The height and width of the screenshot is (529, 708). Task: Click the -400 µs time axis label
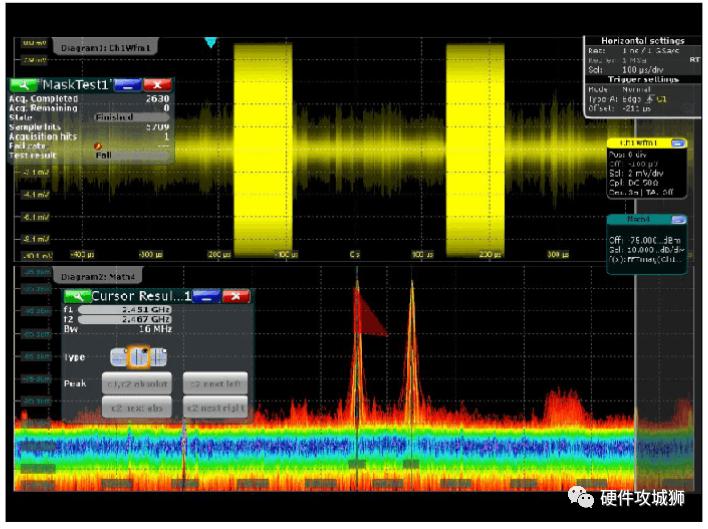pyautogui.click(x=83, y=255)
